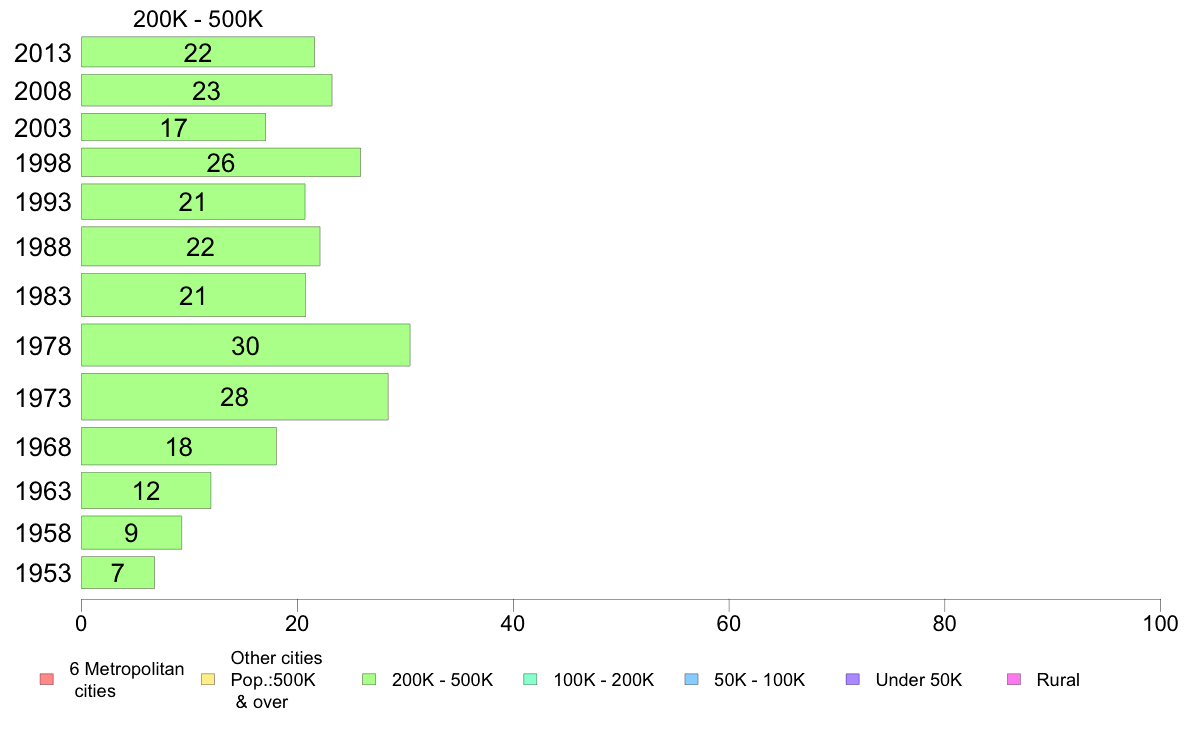Click the 2013 year axis label
Screen dimensions: 1188x736
click(x=42, y=53)
